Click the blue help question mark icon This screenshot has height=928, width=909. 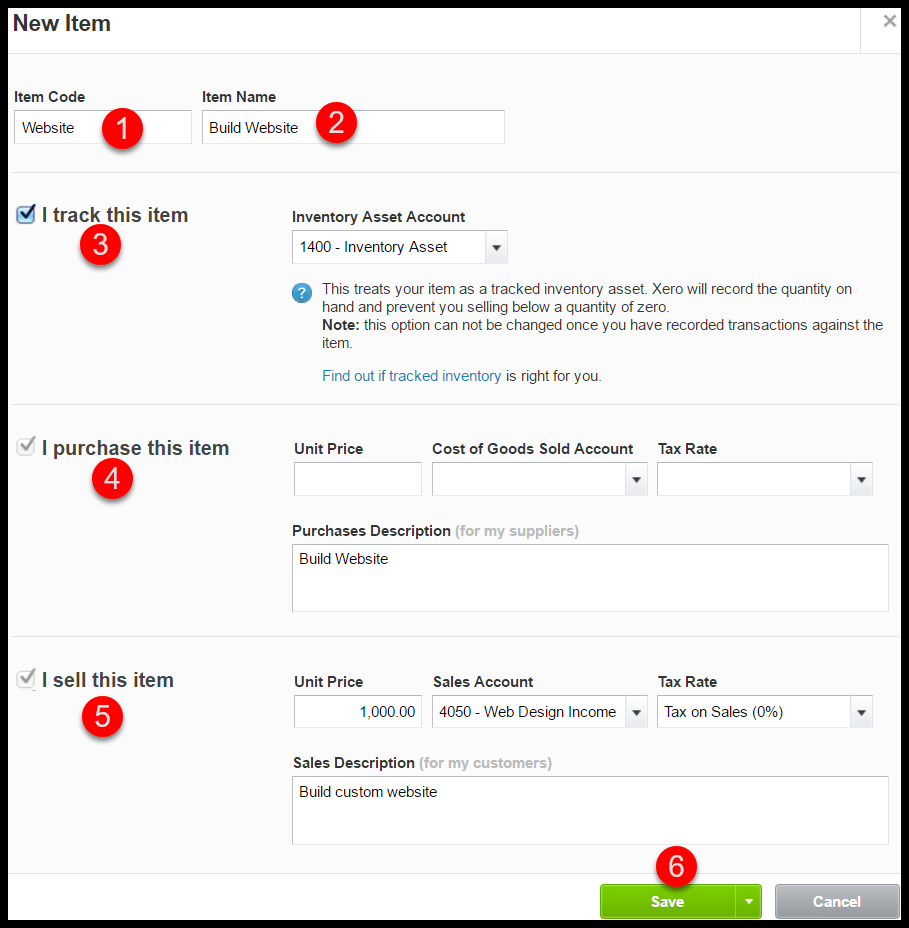302,292
